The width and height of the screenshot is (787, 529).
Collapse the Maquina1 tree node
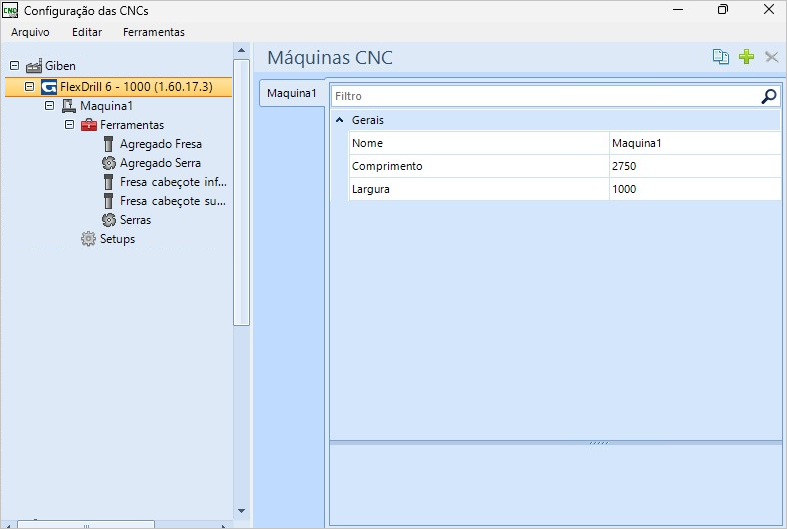click(49, 106)
